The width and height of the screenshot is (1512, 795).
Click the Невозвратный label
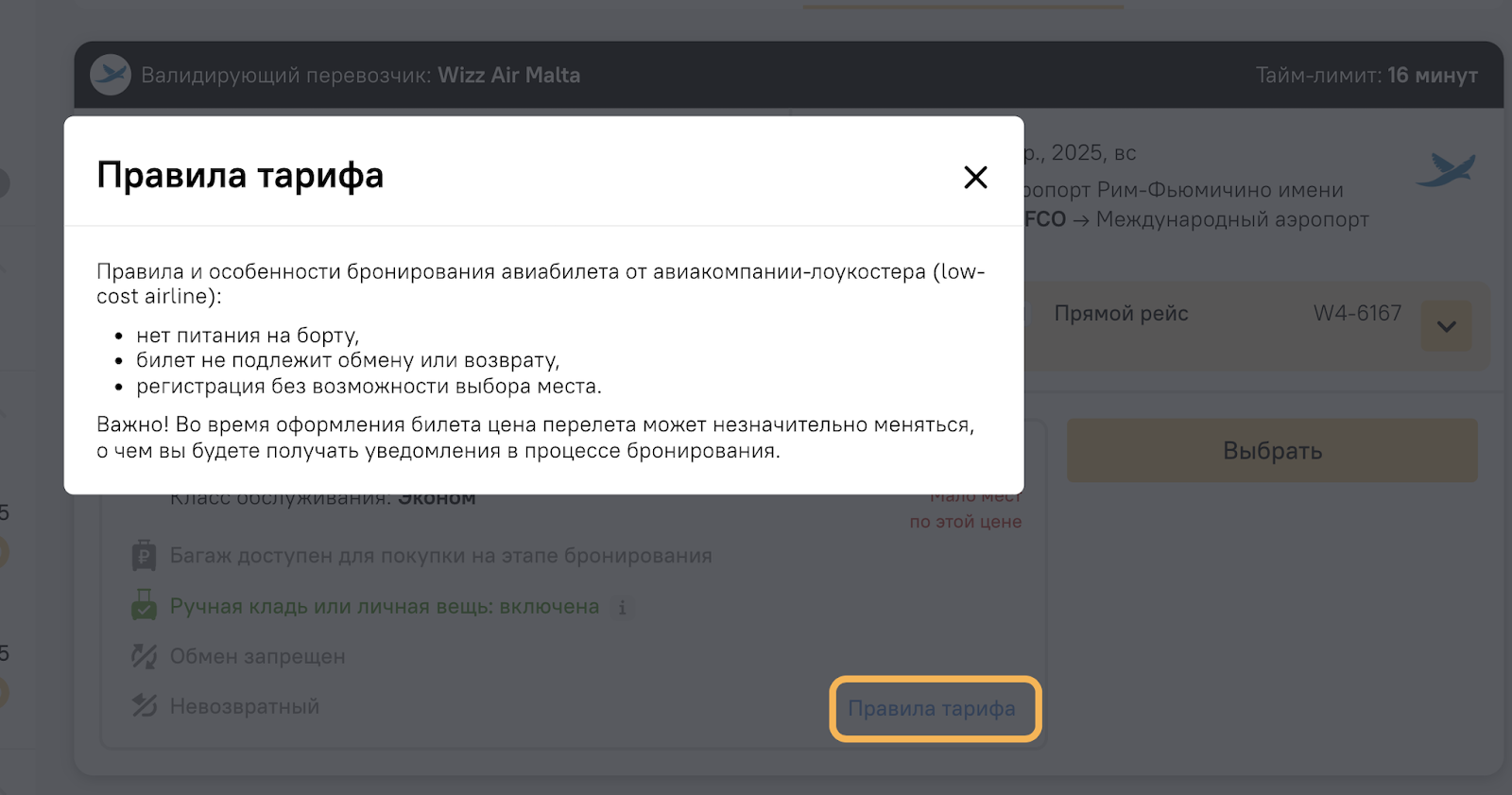(x=245, y=707)
